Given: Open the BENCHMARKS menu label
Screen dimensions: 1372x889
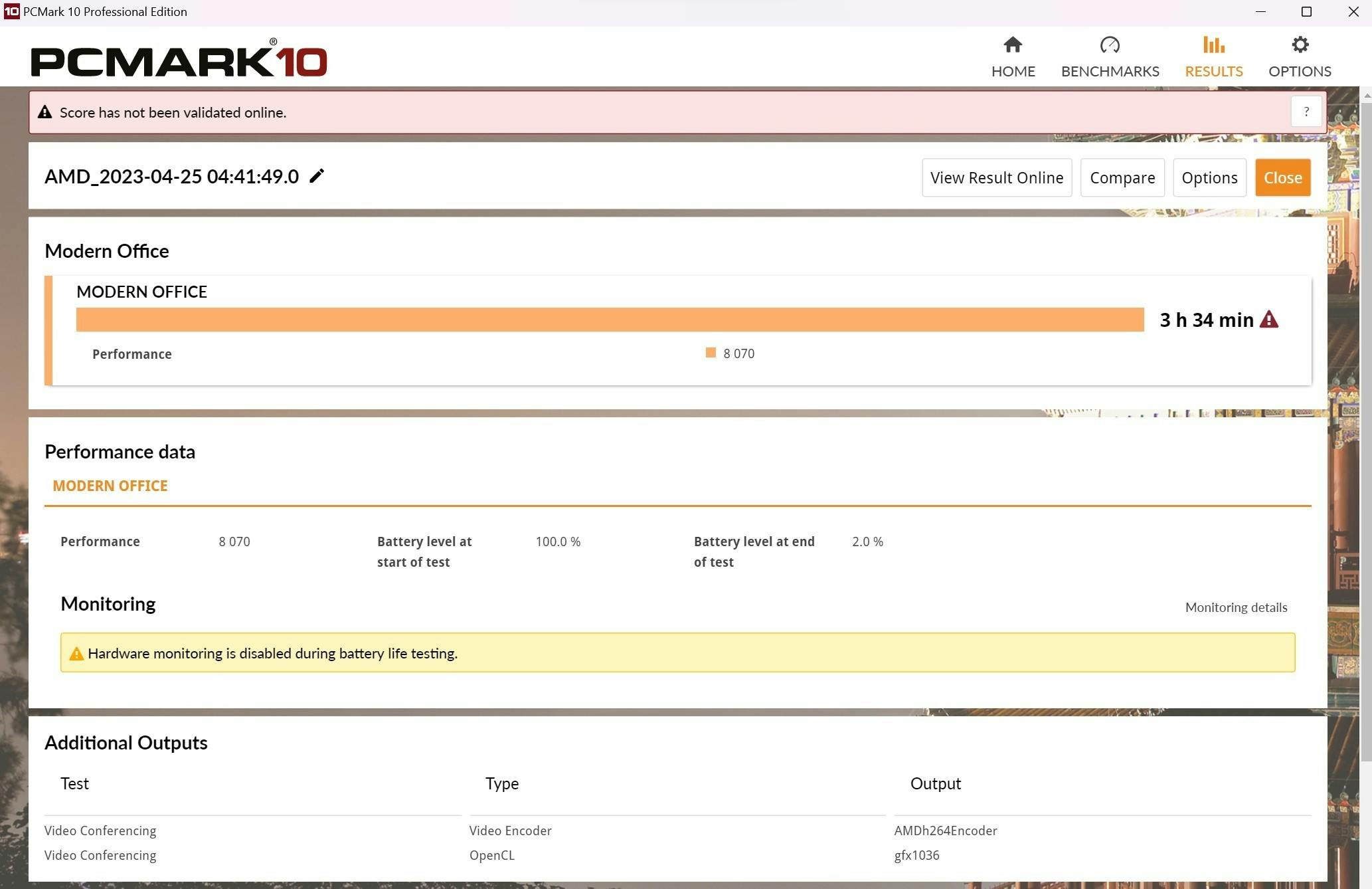Looking at the screenshot, I should pyautogui.click(x=1110, y=71).
